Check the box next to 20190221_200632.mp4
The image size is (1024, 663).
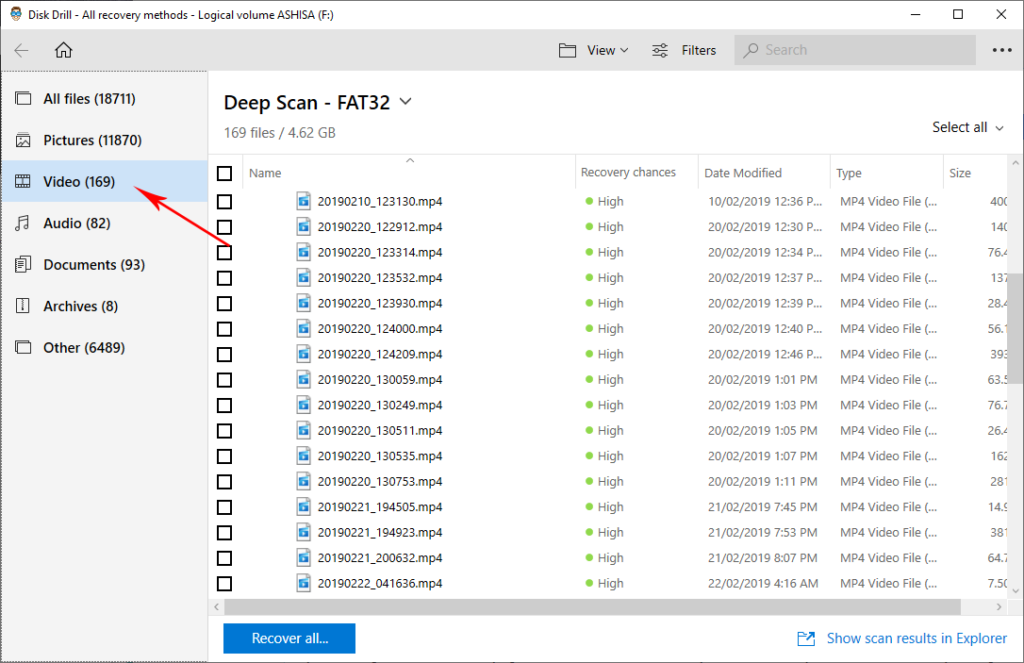(x=224, y=557)
